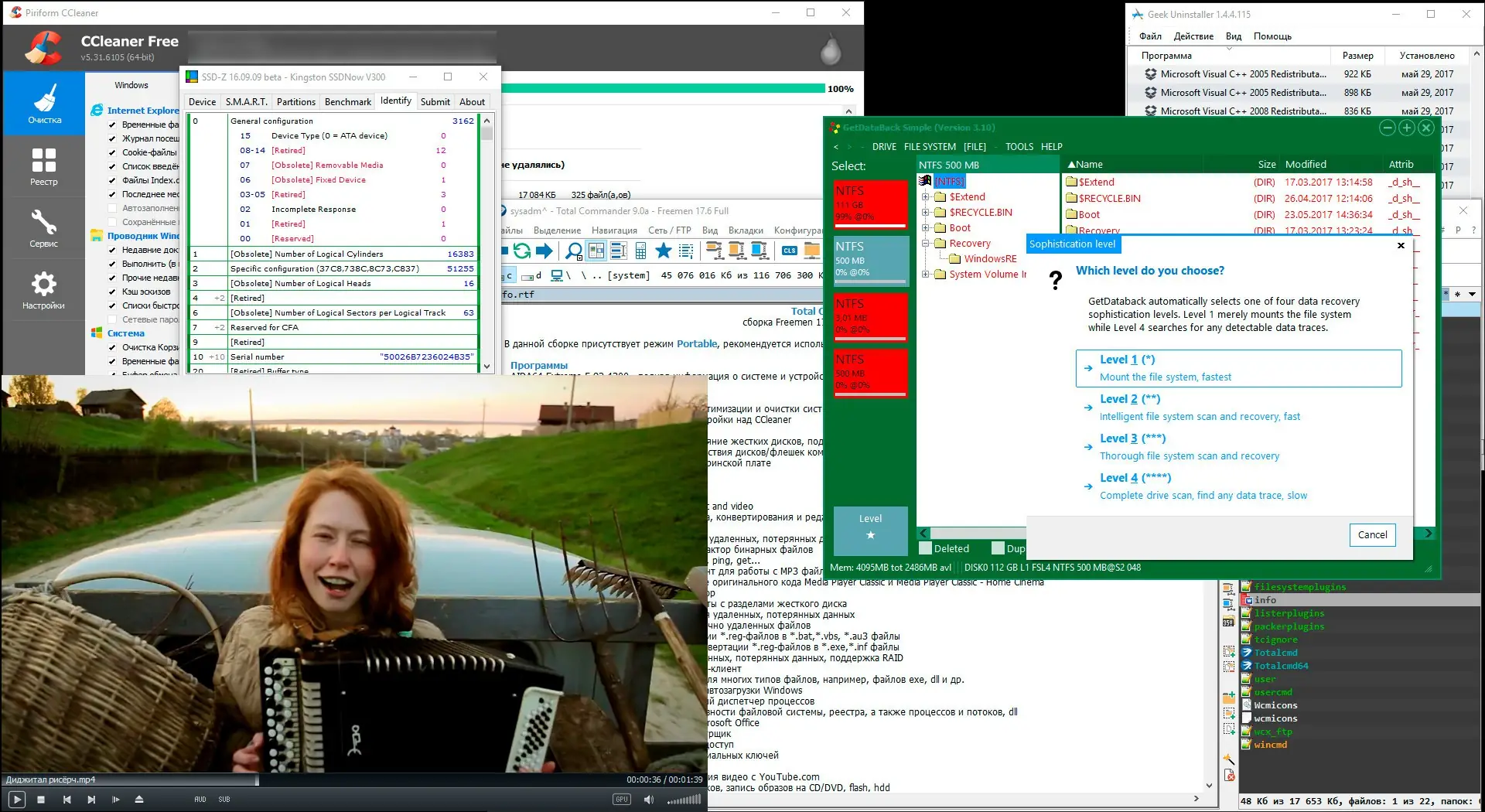Open the favorites star in Total Commander toolbar
Screen dimensions: 1485x812
[664, 251]
